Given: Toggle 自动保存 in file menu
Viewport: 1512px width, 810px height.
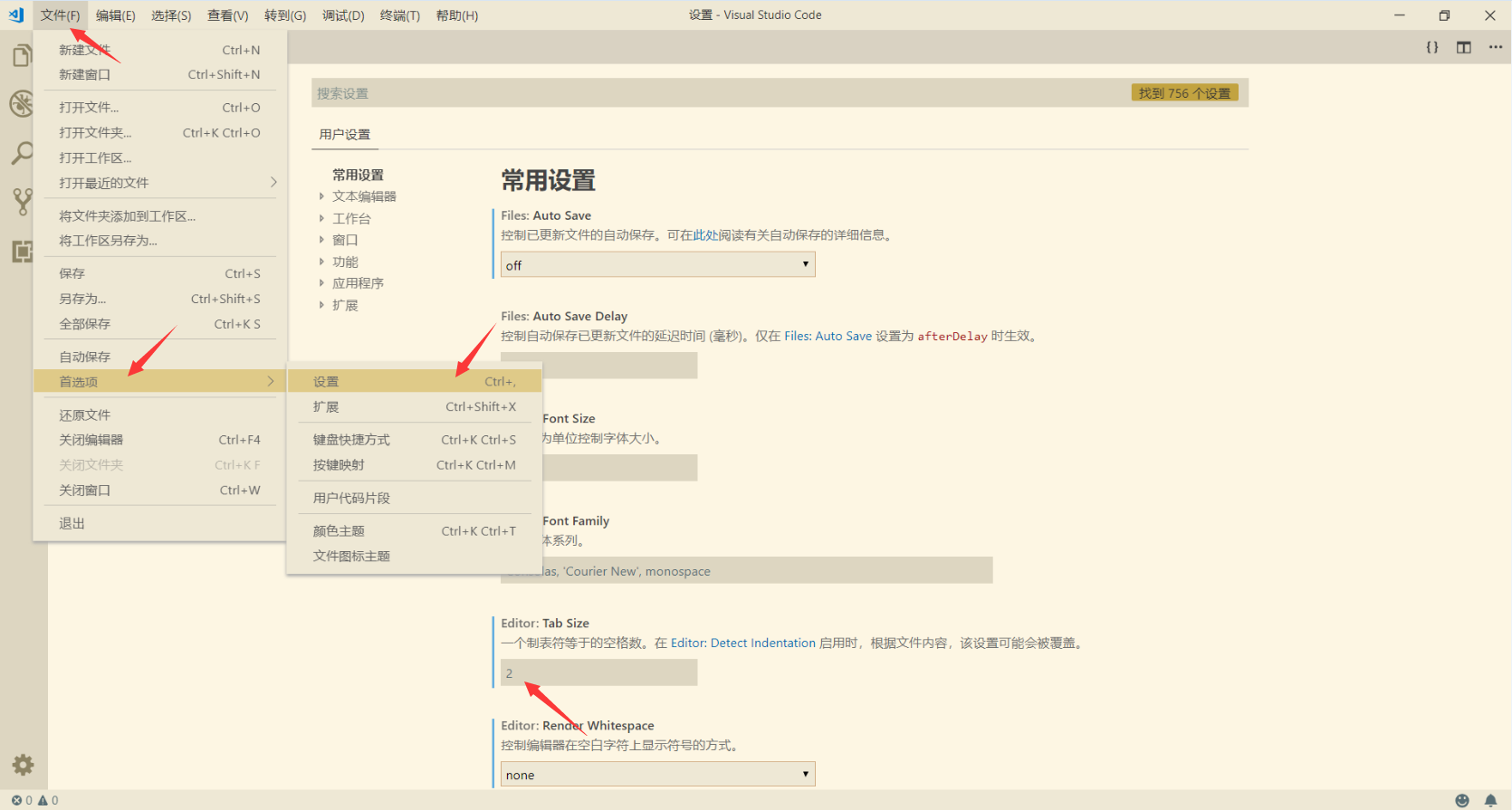Looking at the screenshot, I should 159,357.
